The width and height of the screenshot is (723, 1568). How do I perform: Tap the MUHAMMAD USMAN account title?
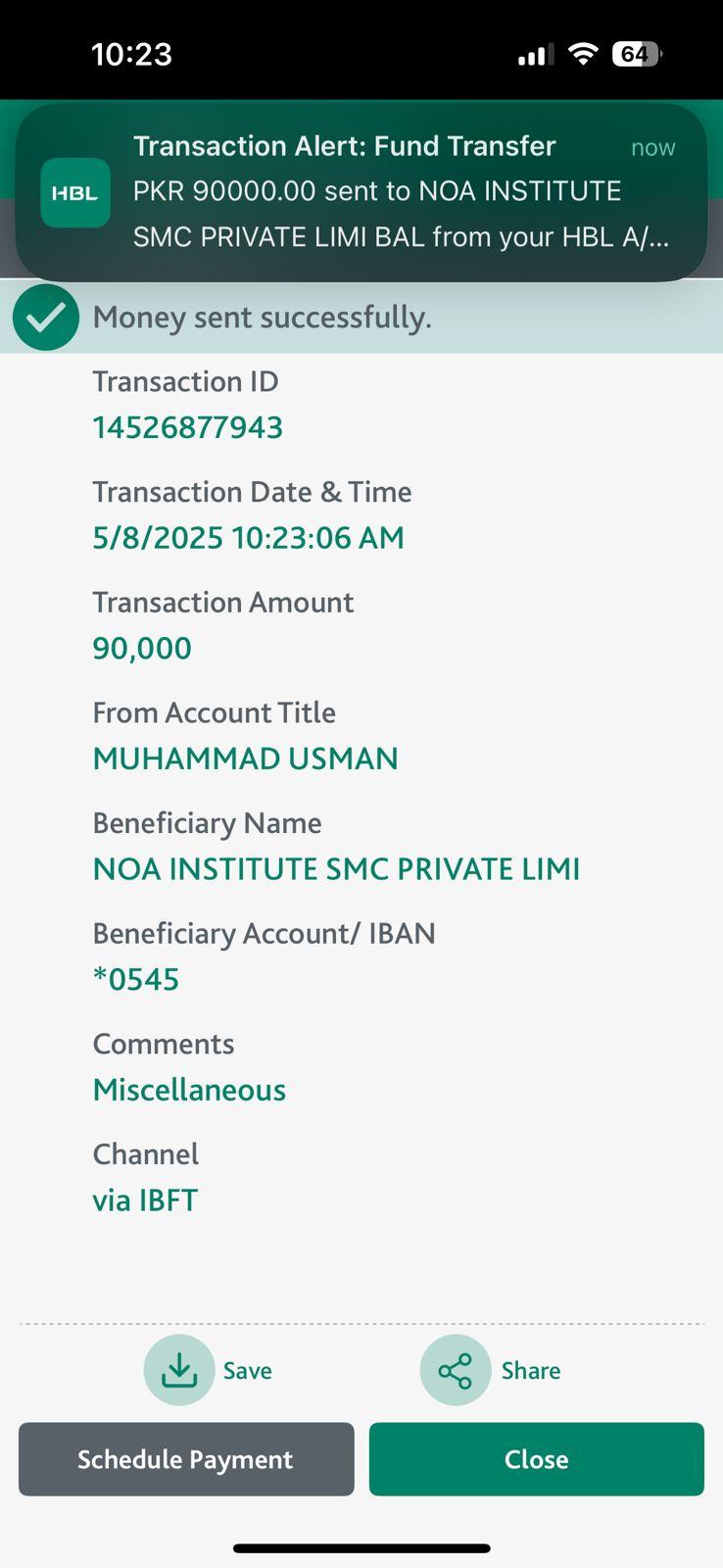[x=245, y=759]
